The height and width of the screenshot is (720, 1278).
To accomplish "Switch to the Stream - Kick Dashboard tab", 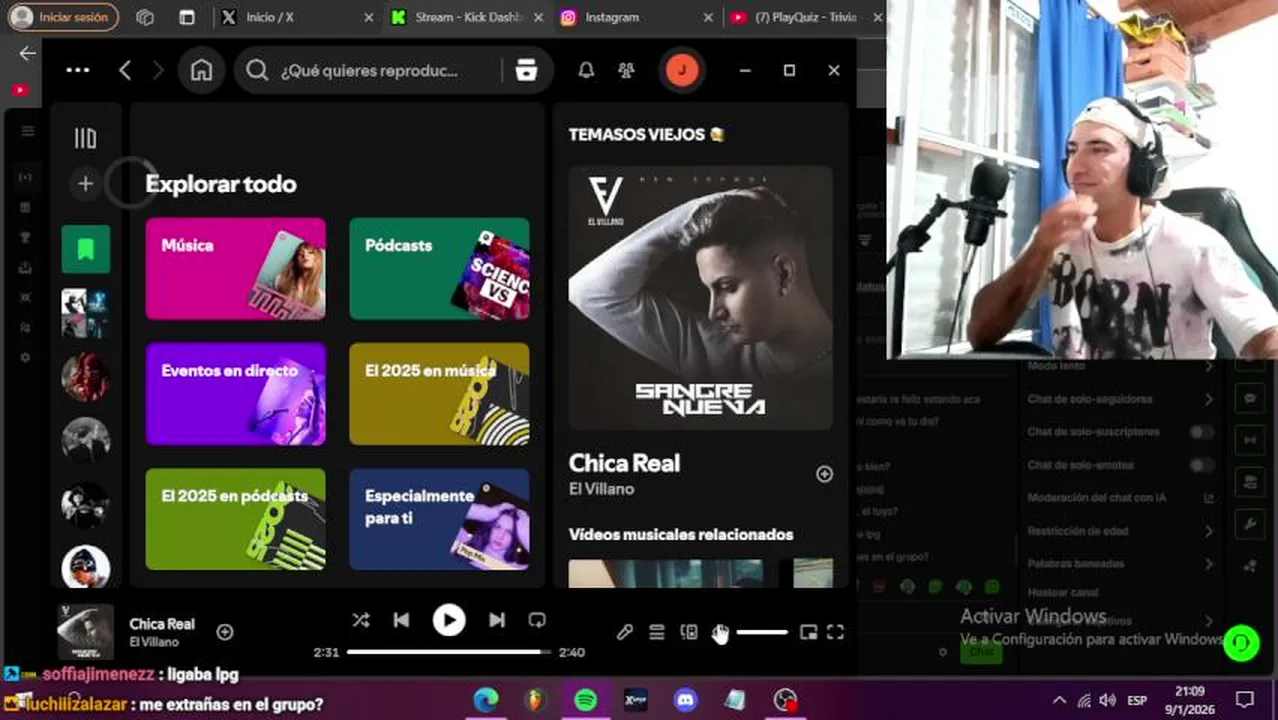I will tap(469, 17).
